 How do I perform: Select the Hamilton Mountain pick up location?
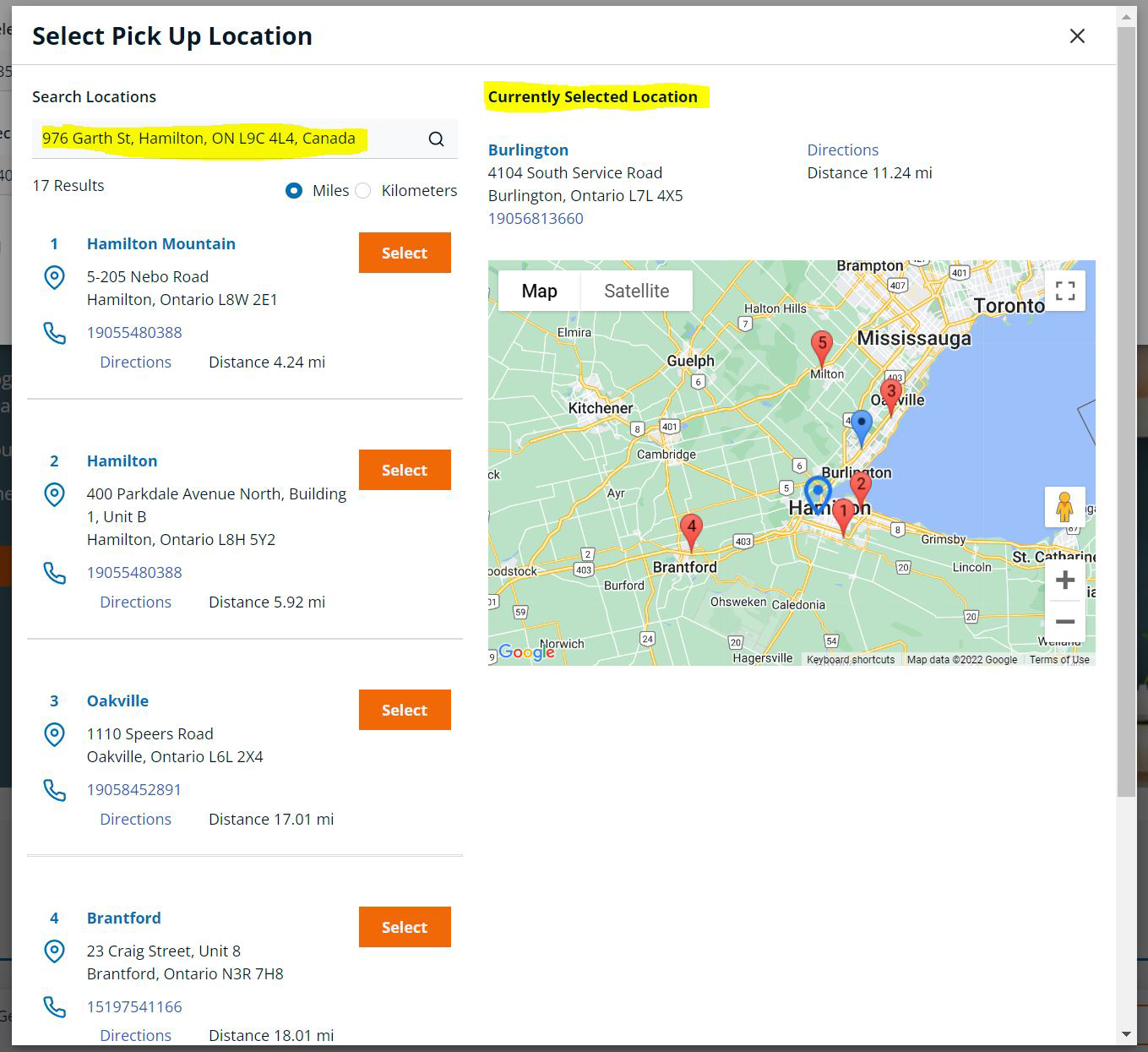(405, 253)
